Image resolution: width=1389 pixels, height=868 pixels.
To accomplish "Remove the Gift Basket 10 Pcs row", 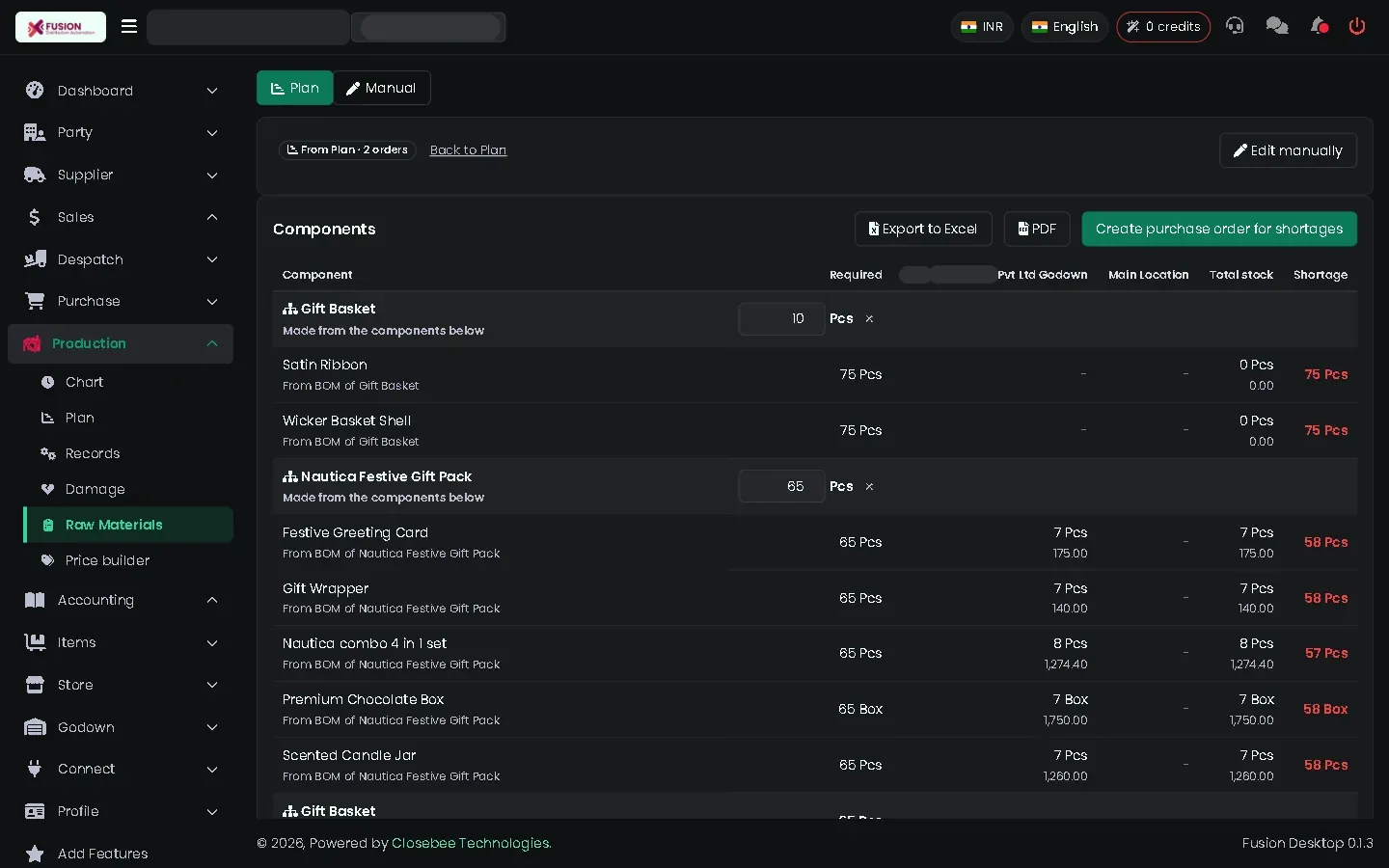I will [869, 319].
